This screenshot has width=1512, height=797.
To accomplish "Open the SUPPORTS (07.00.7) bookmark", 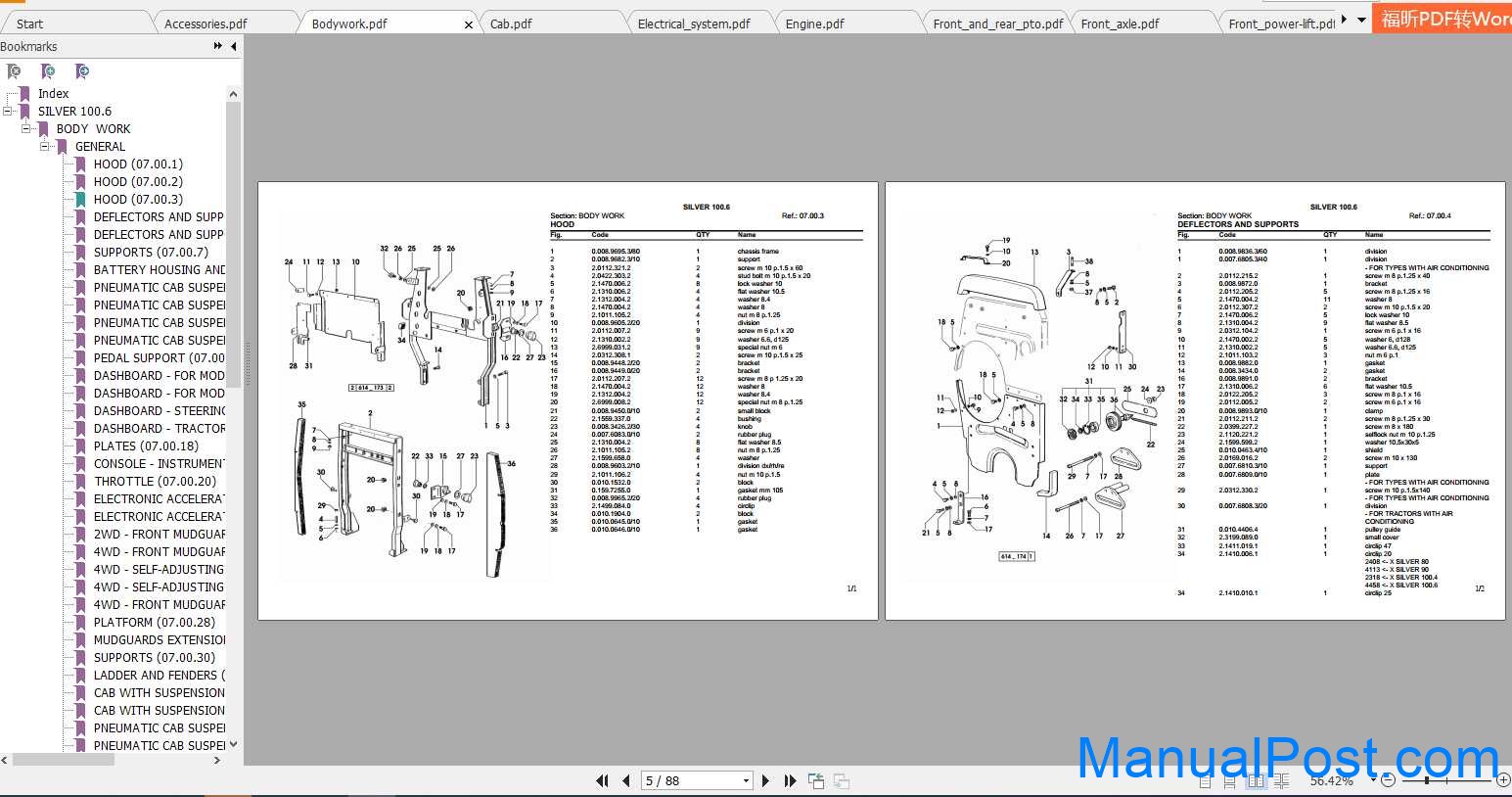I will [151, 253].
